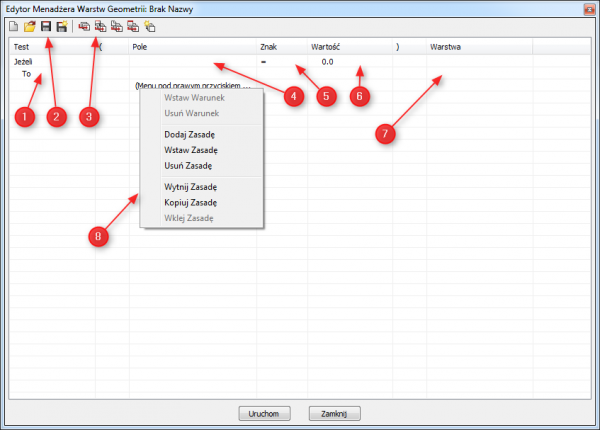Click the third rule icon after the separator

[116, 27]
